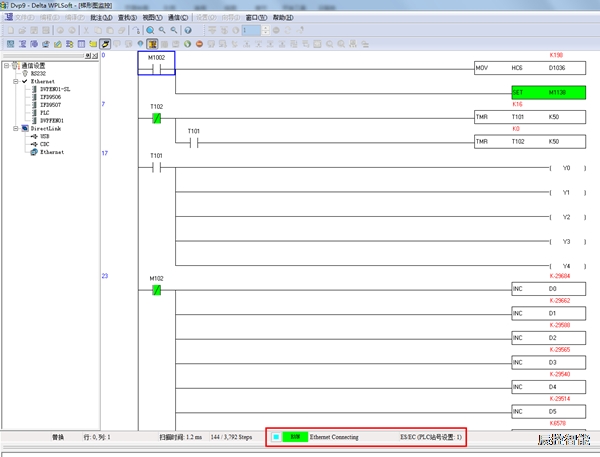This screenshot has height=457, width=600.
Task: Collapse the 通信设置 root tree node
Action: (x=6, y=66)
